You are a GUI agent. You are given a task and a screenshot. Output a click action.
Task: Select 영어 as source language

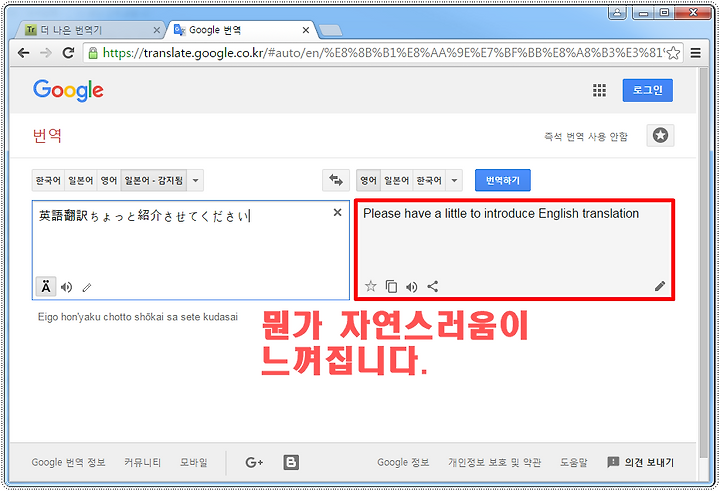click(x=109, y=181)
